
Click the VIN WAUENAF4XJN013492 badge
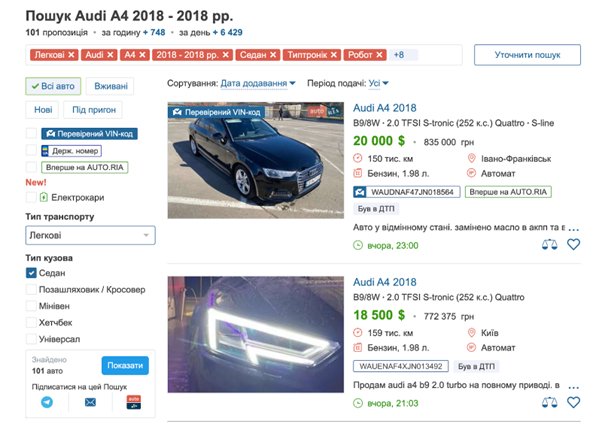point(401,366)
